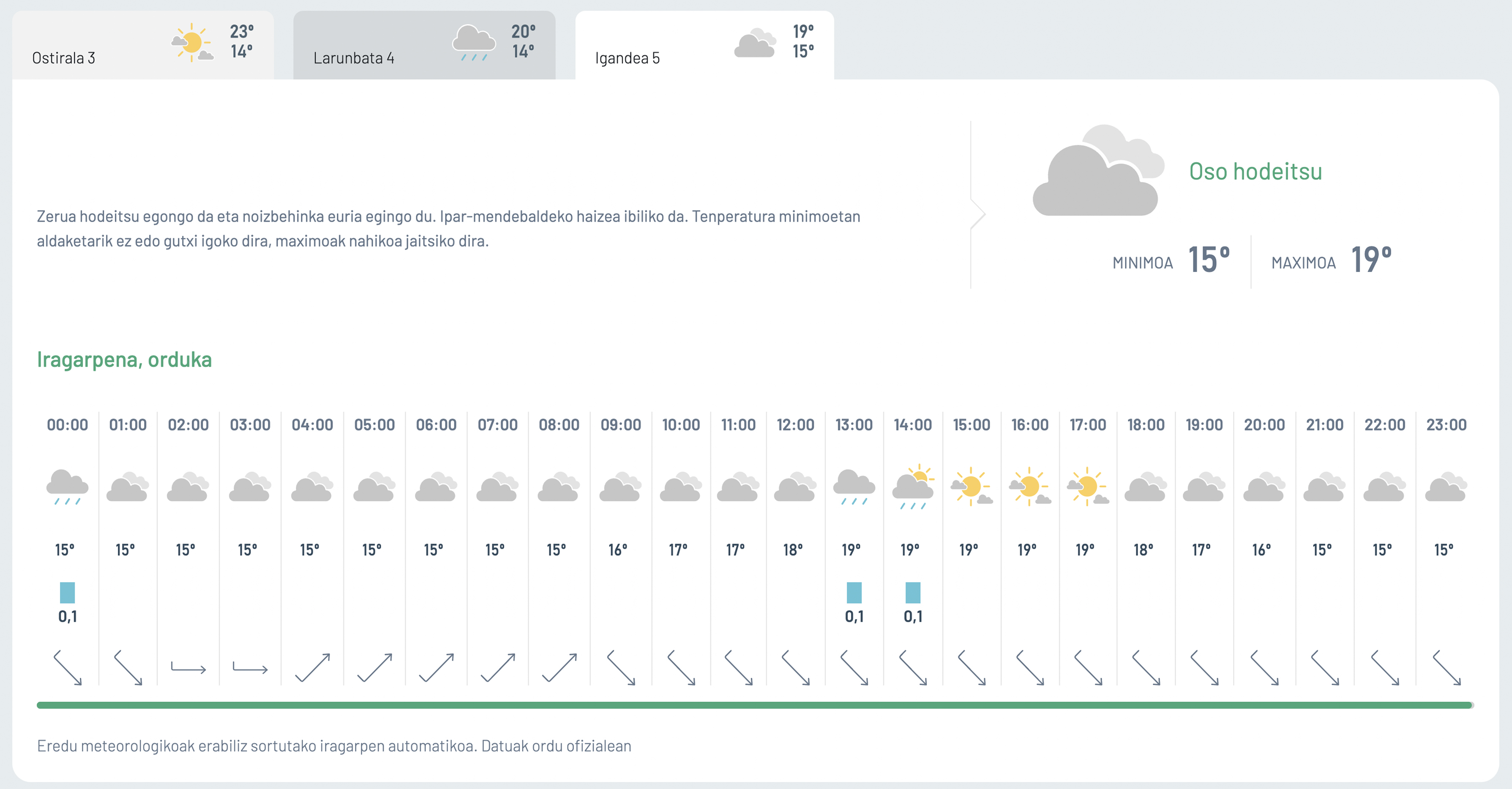Click the cloud icon under 12:00
This screenshot has height=789, width=1512.
[795, 486]
